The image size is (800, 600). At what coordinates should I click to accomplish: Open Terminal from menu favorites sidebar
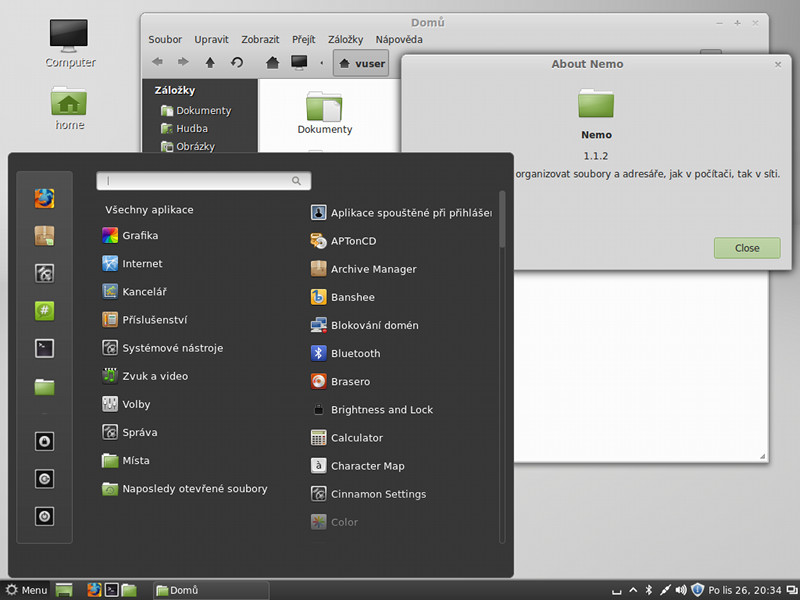point(44,348)
